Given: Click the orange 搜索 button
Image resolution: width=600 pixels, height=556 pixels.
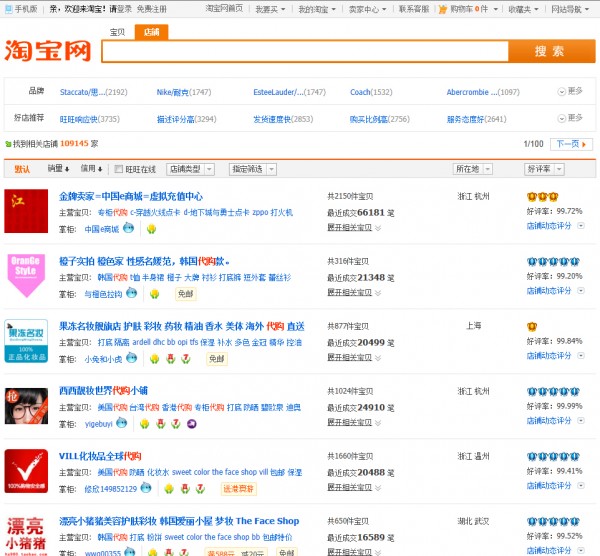Looking at the screenshot, I should (551, 51).
